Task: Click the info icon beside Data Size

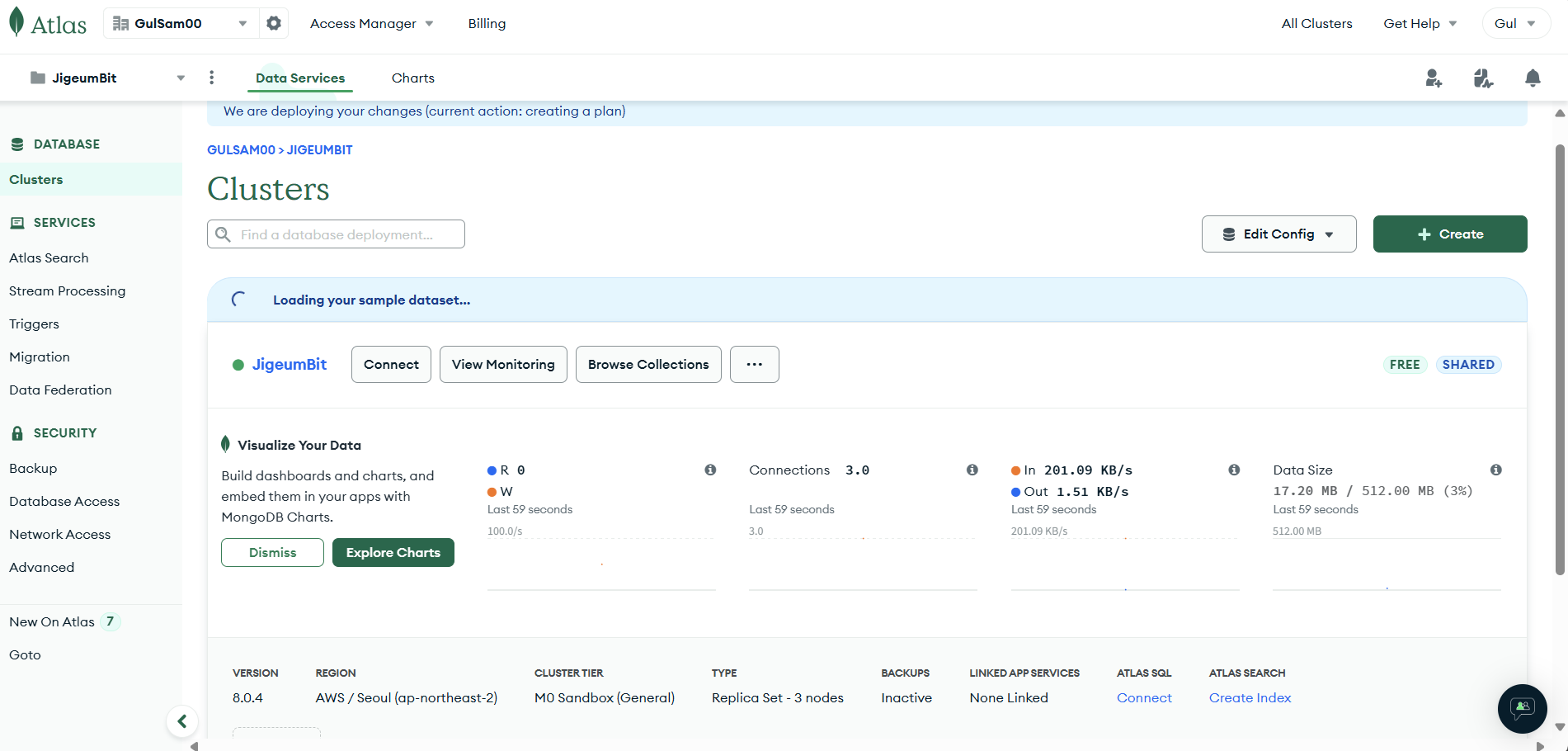Action: point(1496,470)
